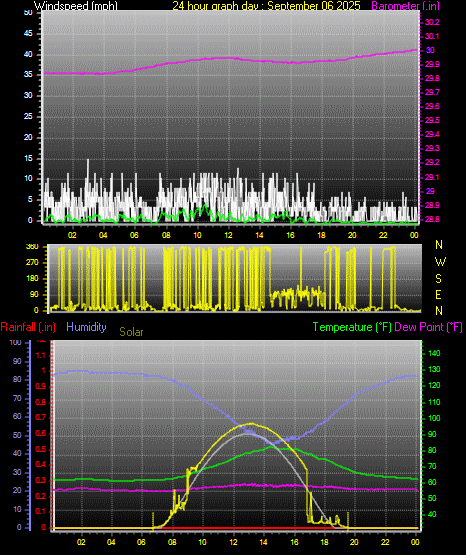The height and width of the screenshot is (555, 466).
Task: Select the 24 hour graph day title
Action: 266,6
